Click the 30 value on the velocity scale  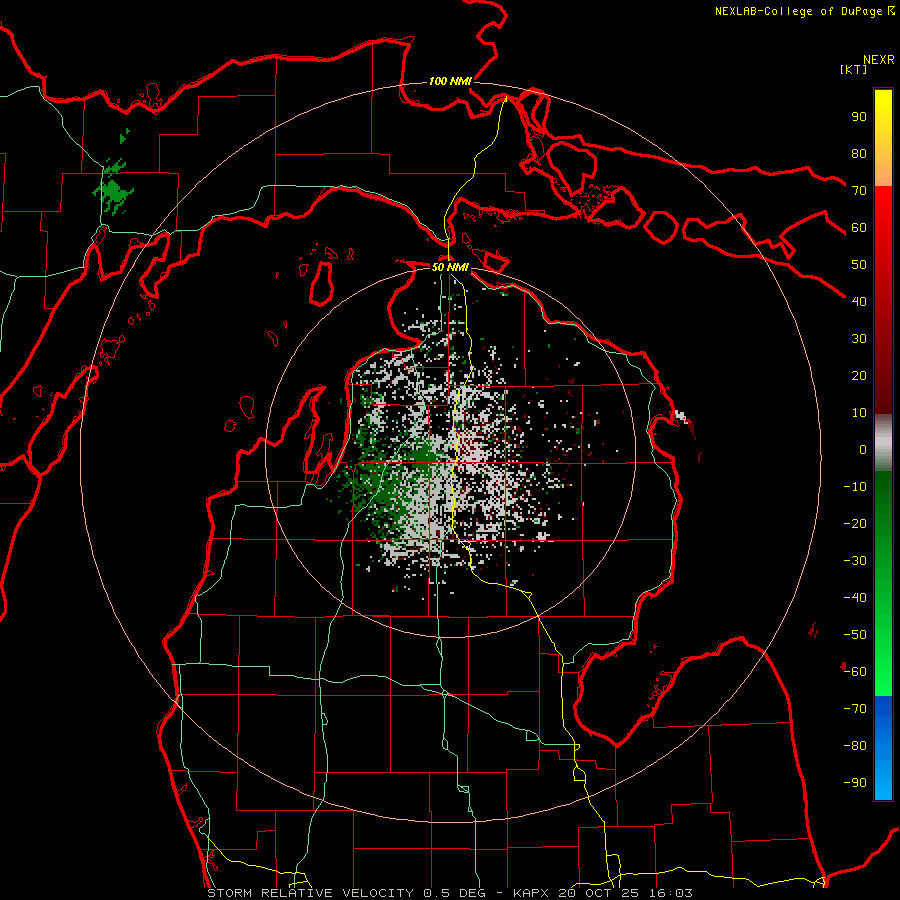859,339
